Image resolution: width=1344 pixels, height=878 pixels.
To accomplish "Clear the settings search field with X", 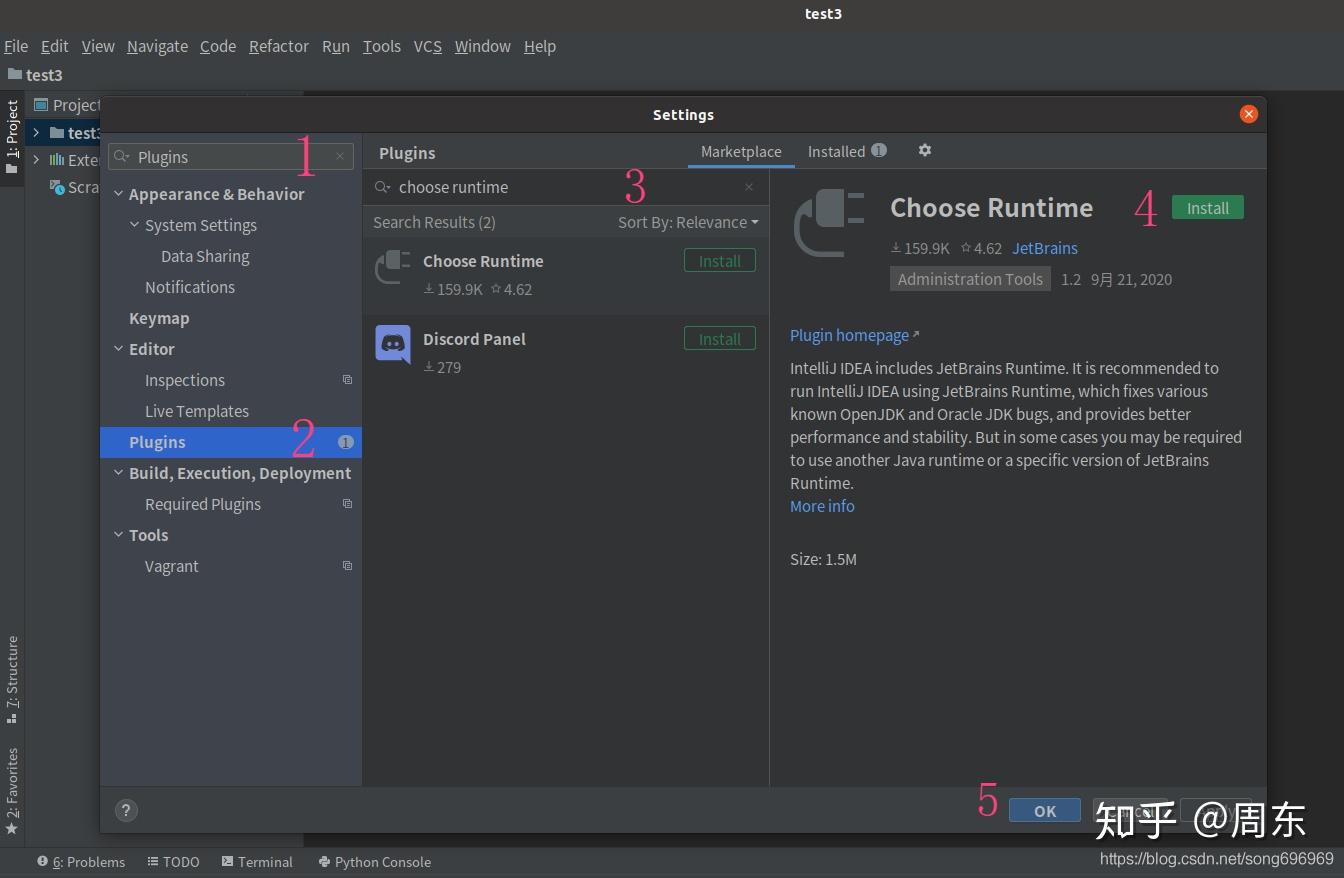I will [340, 156].
